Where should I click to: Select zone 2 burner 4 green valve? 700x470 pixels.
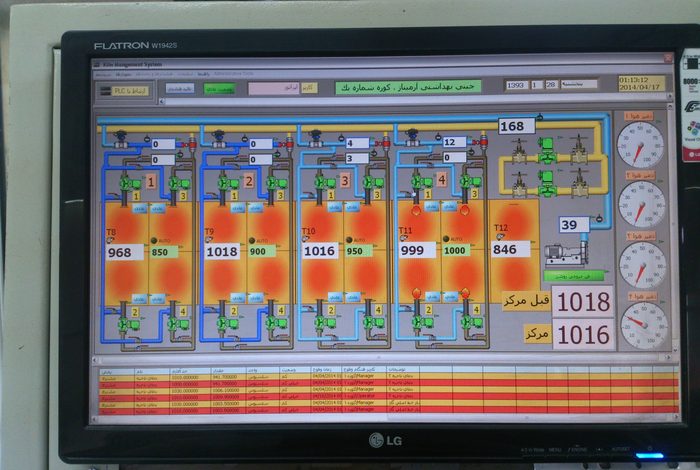point(277,323)
